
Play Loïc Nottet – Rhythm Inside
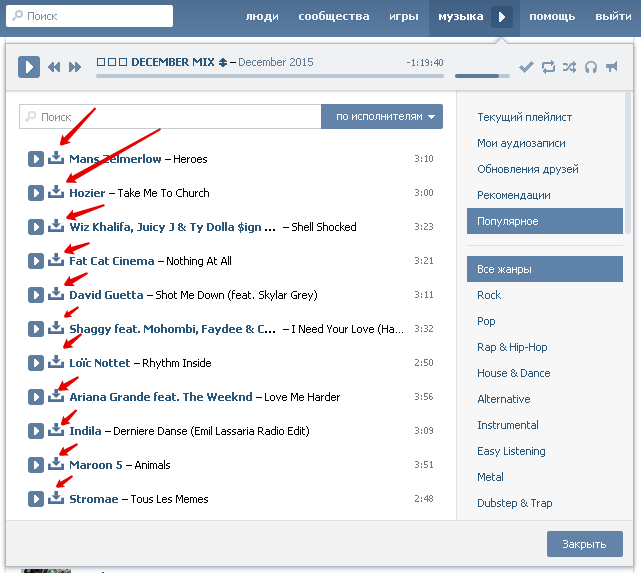tap(36, 363)
